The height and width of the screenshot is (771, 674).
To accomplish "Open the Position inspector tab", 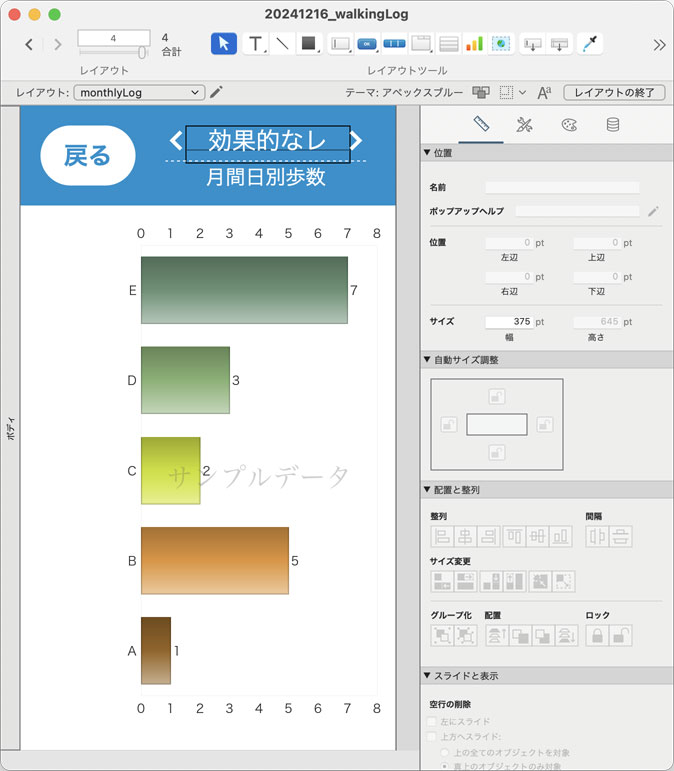I will coord(481,124).
